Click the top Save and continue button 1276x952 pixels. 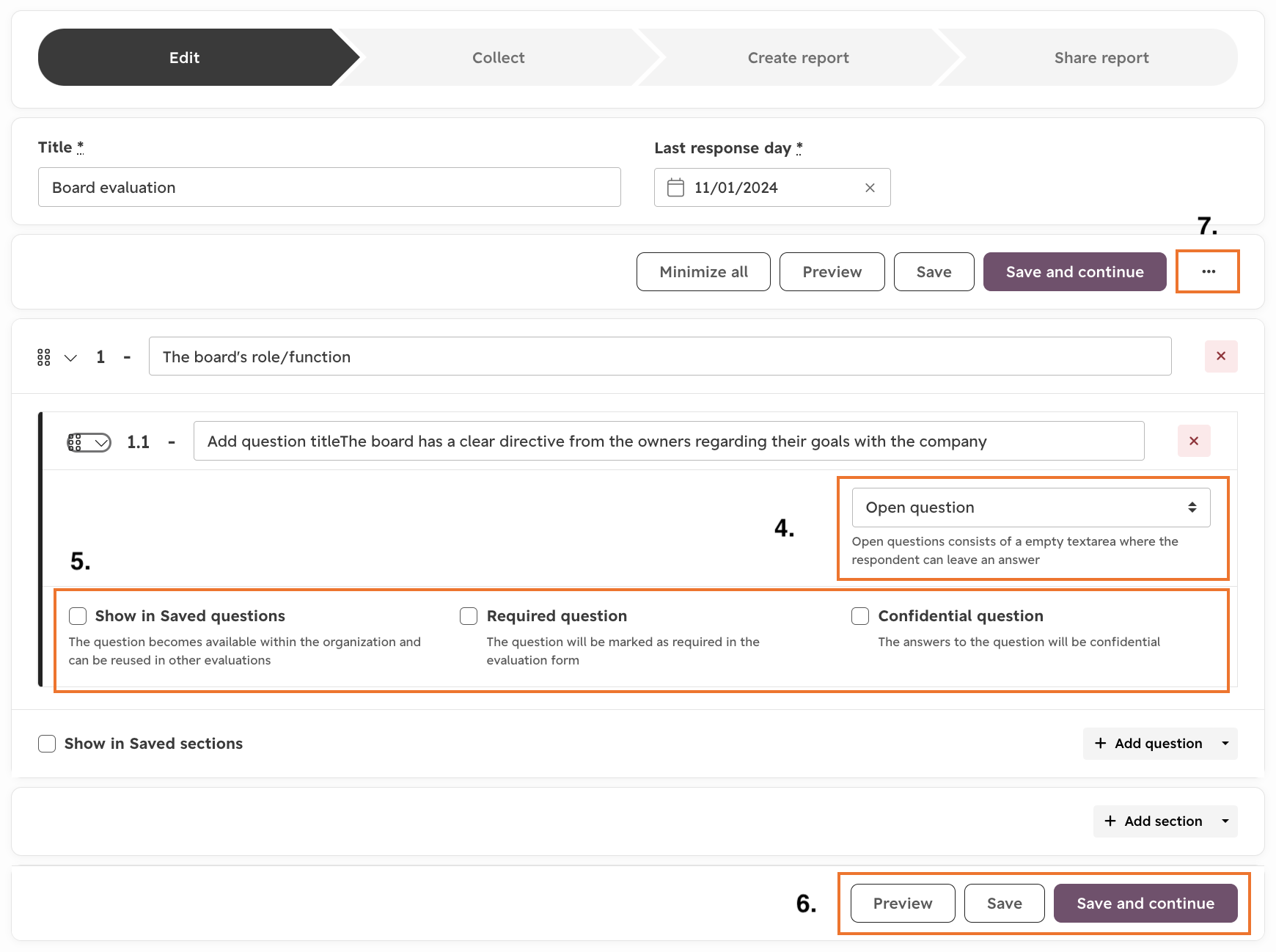coord(1075,272)
